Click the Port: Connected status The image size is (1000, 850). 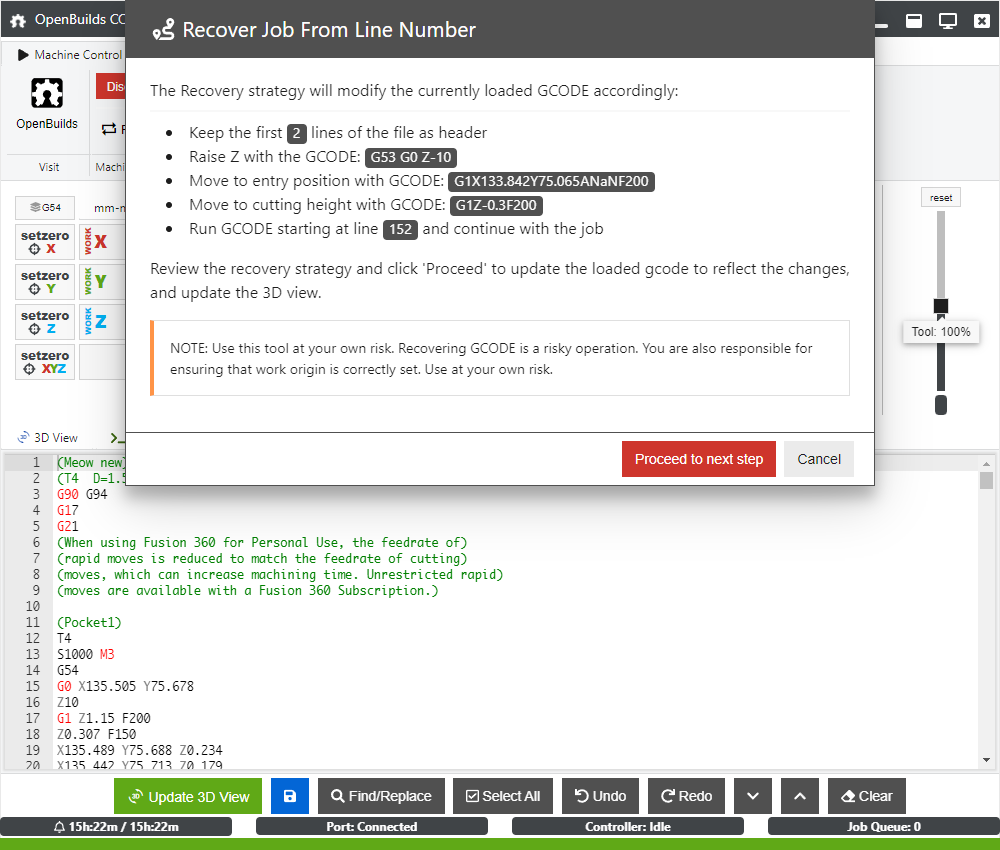click(372, 826)
